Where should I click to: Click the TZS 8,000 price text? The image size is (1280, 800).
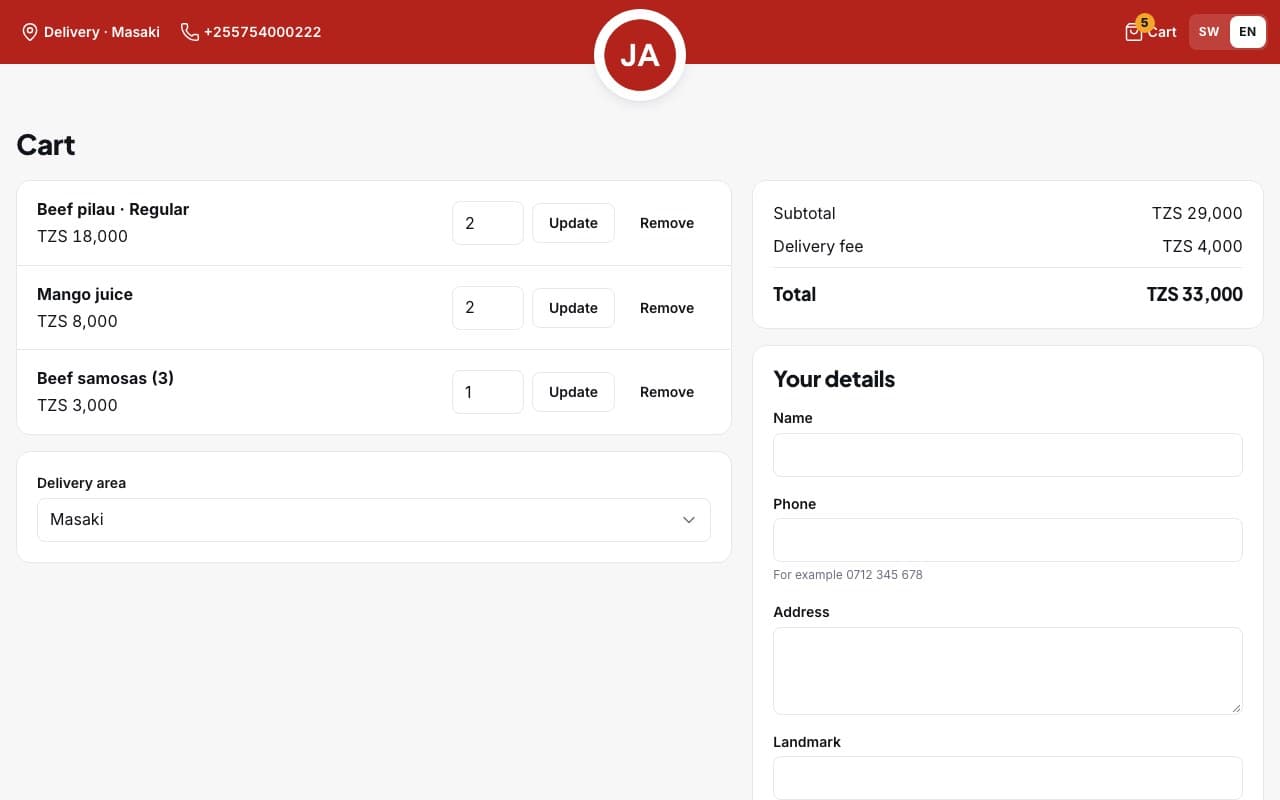tap(77, 321)
